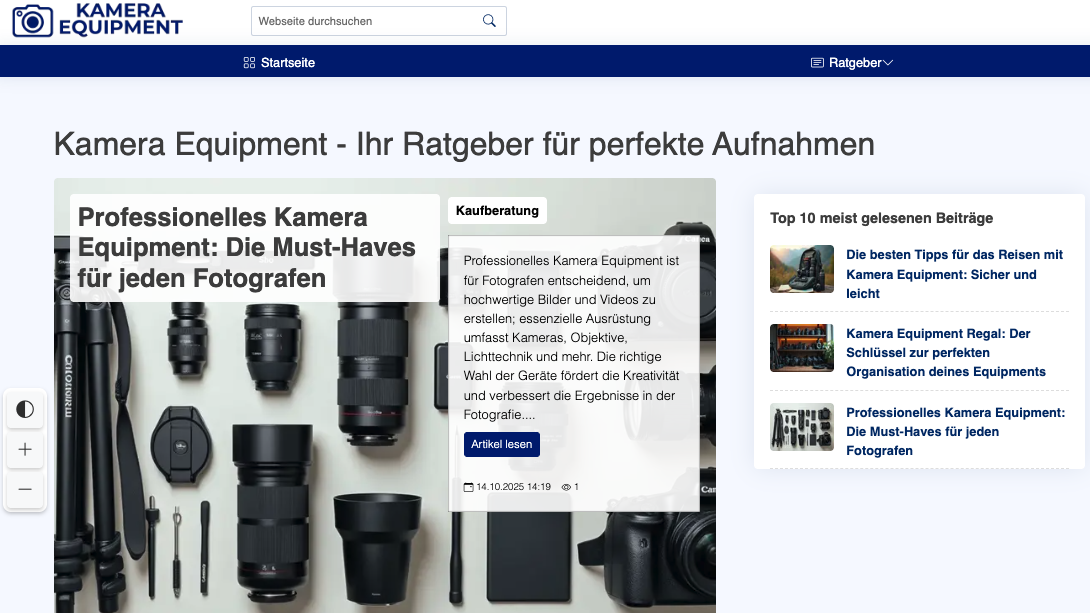Click the minus icon to shrink text
Screen dimensions: 1090x613
(24, 489)
